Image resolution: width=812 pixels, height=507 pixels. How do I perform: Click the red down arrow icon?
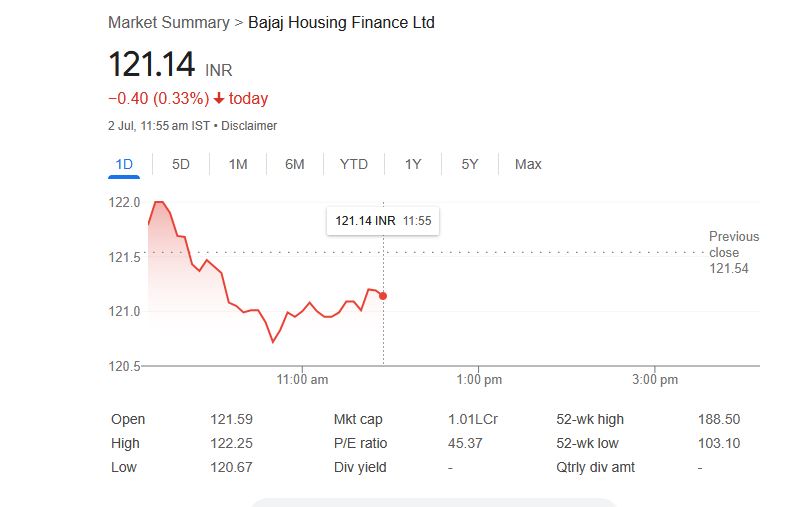coord(219,99)
